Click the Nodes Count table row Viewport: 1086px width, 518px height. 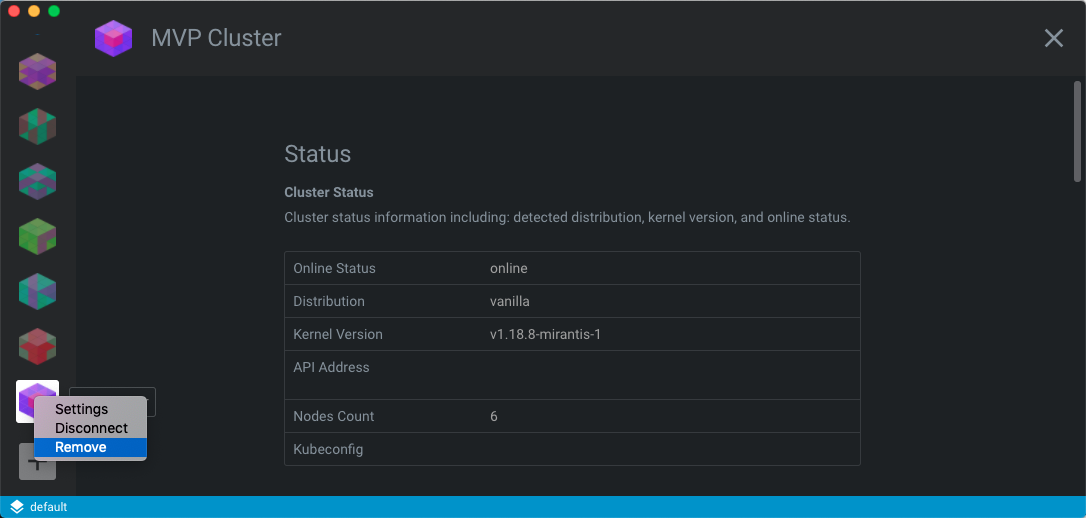click(x=572, y=416)
